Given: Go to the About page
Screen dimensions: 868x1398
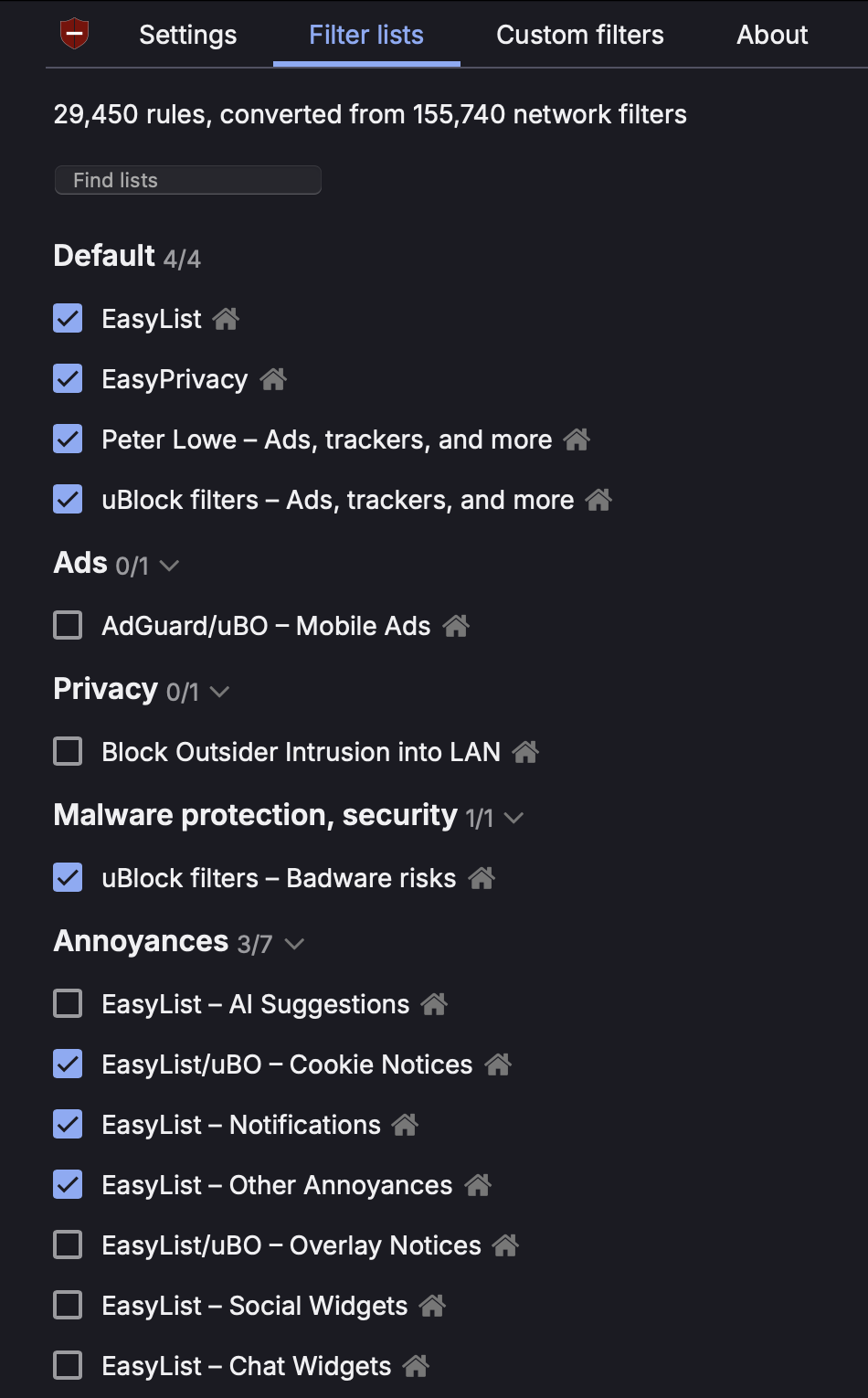Looking at the screenshot, I should point(772,35).
